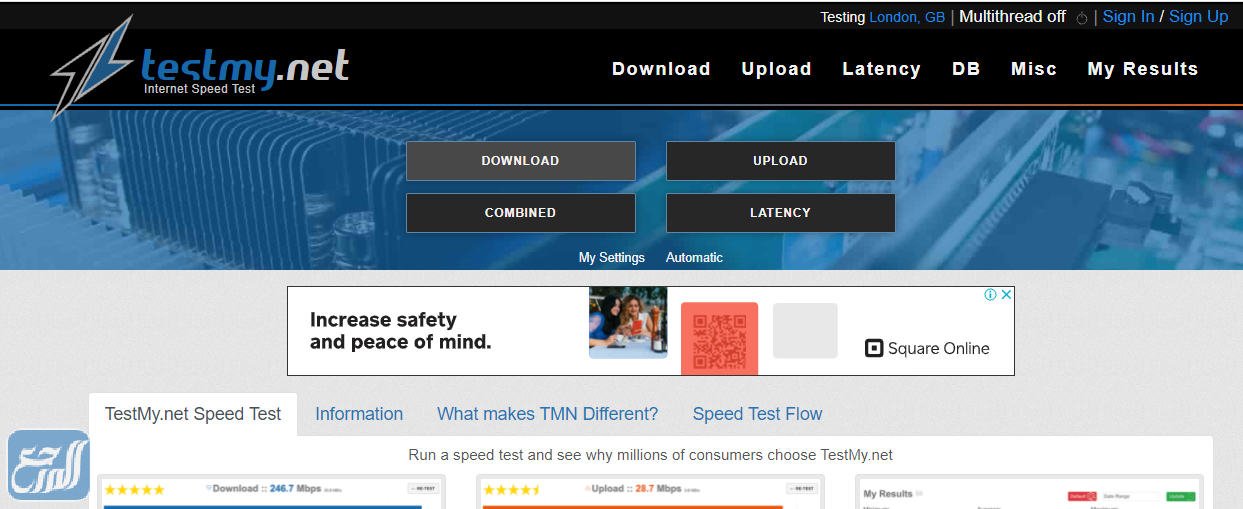Click the Upload 28.7 Mbps result thumbnail
The width and height of the screenshot is (1243, 509).
click(650, 492)
